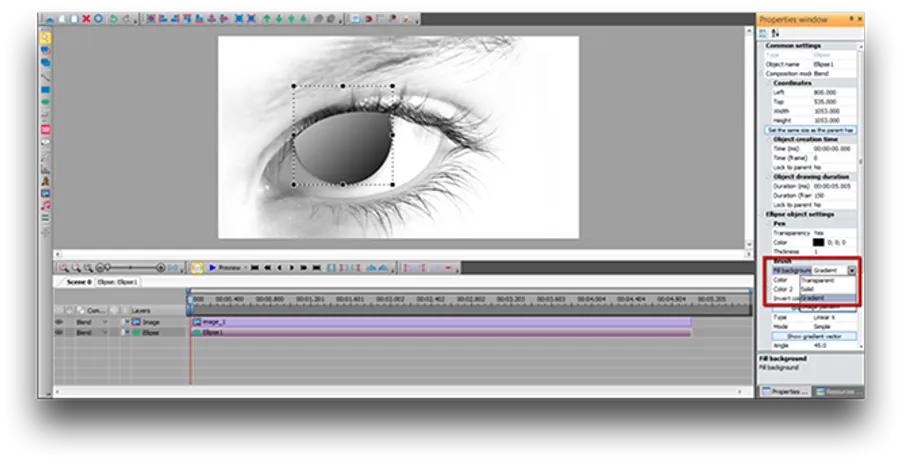Toggle visibility eye of Image layer

click(59, 322)
